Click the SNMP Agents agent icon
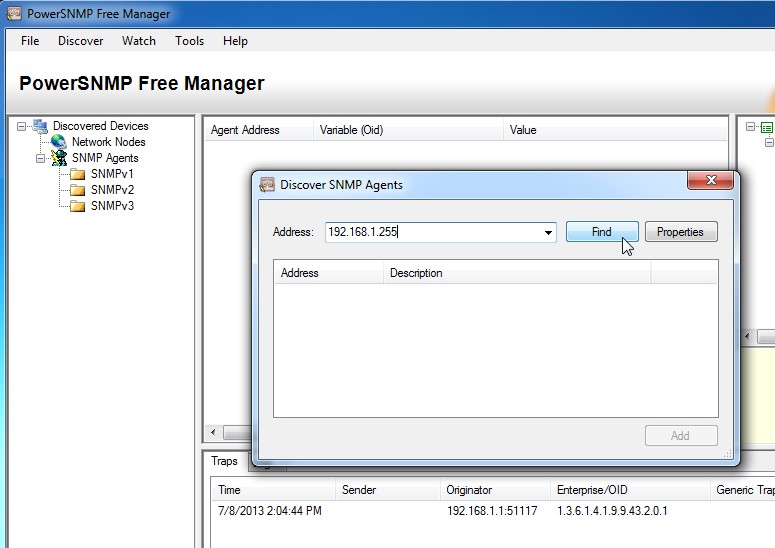 pyautogui.click(x=59, y=158)
